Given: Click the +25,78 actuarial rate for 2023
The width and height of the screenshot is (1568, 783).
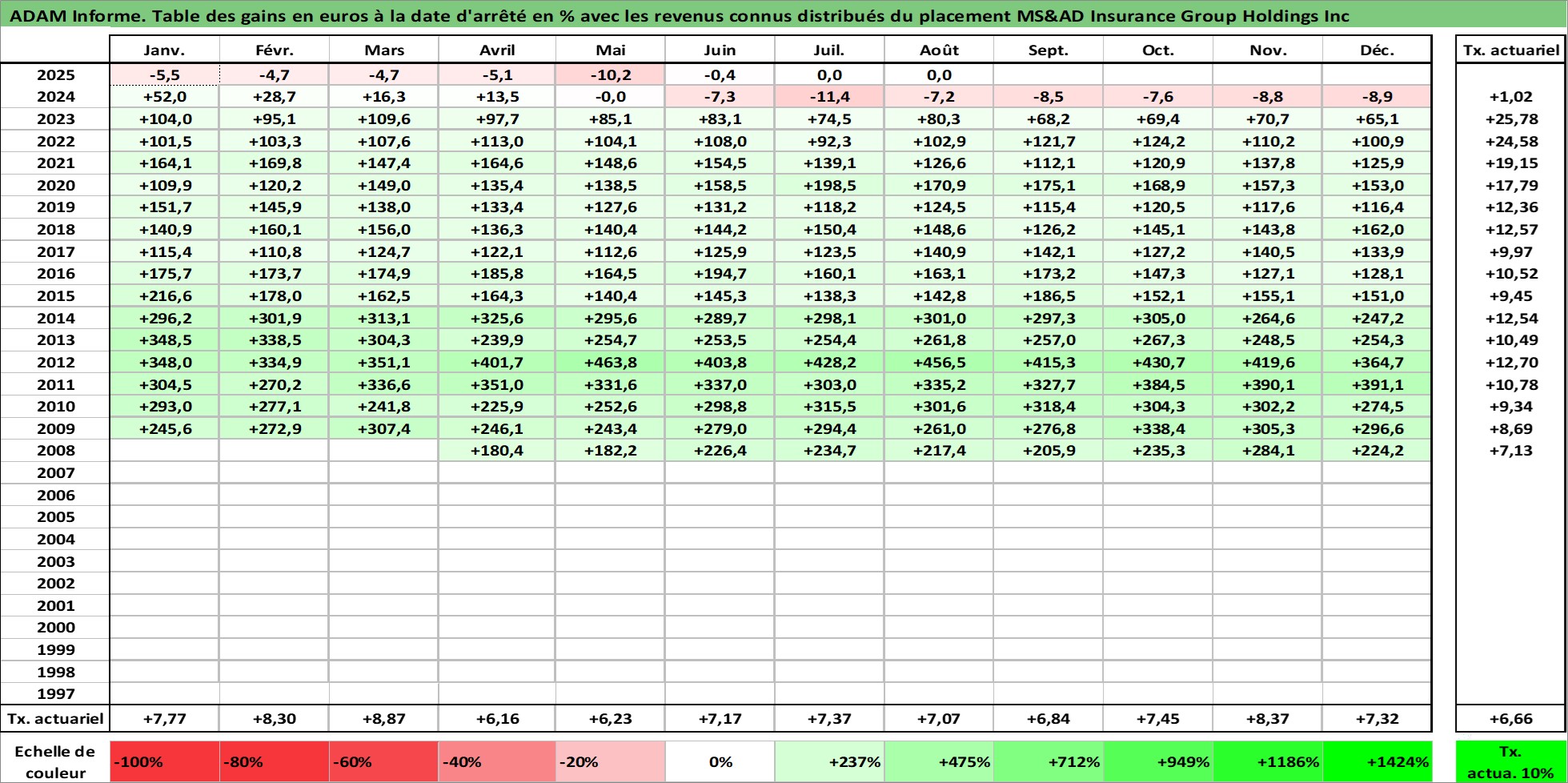Looking at the screenshot, I should click(x=1511, y=119).
